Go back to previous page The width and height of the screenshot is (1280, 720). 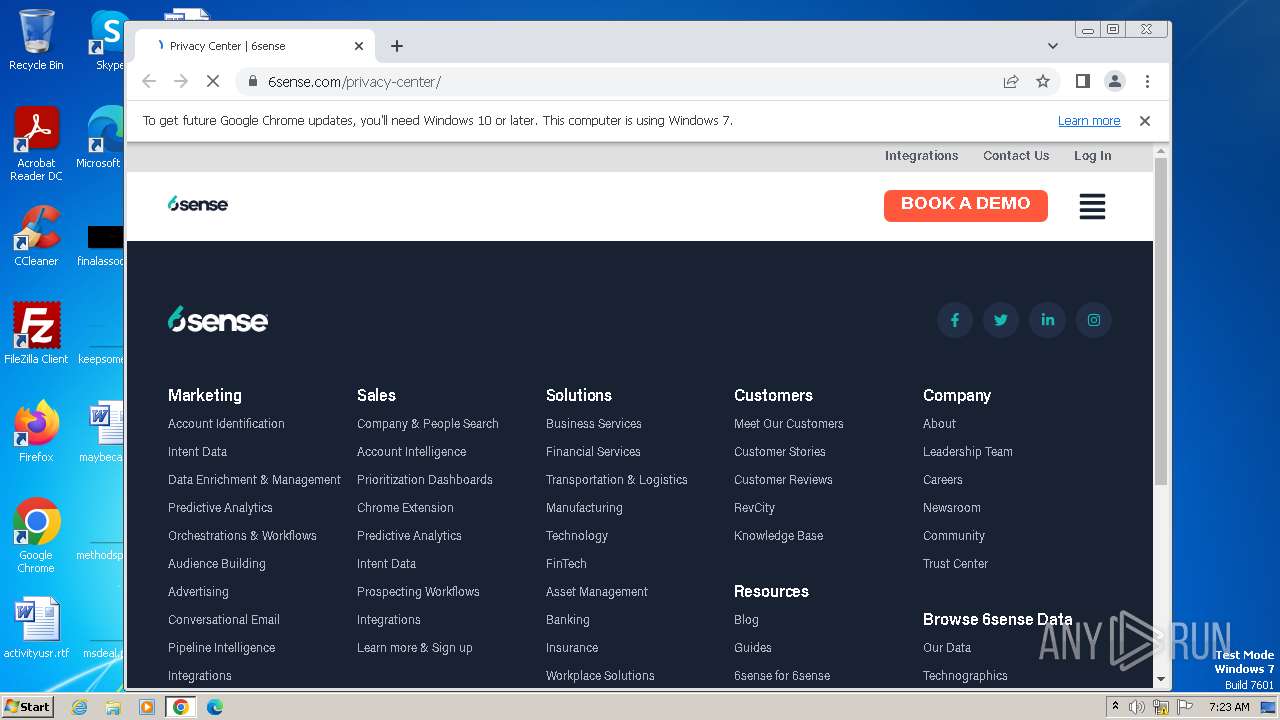pos(149,82)
